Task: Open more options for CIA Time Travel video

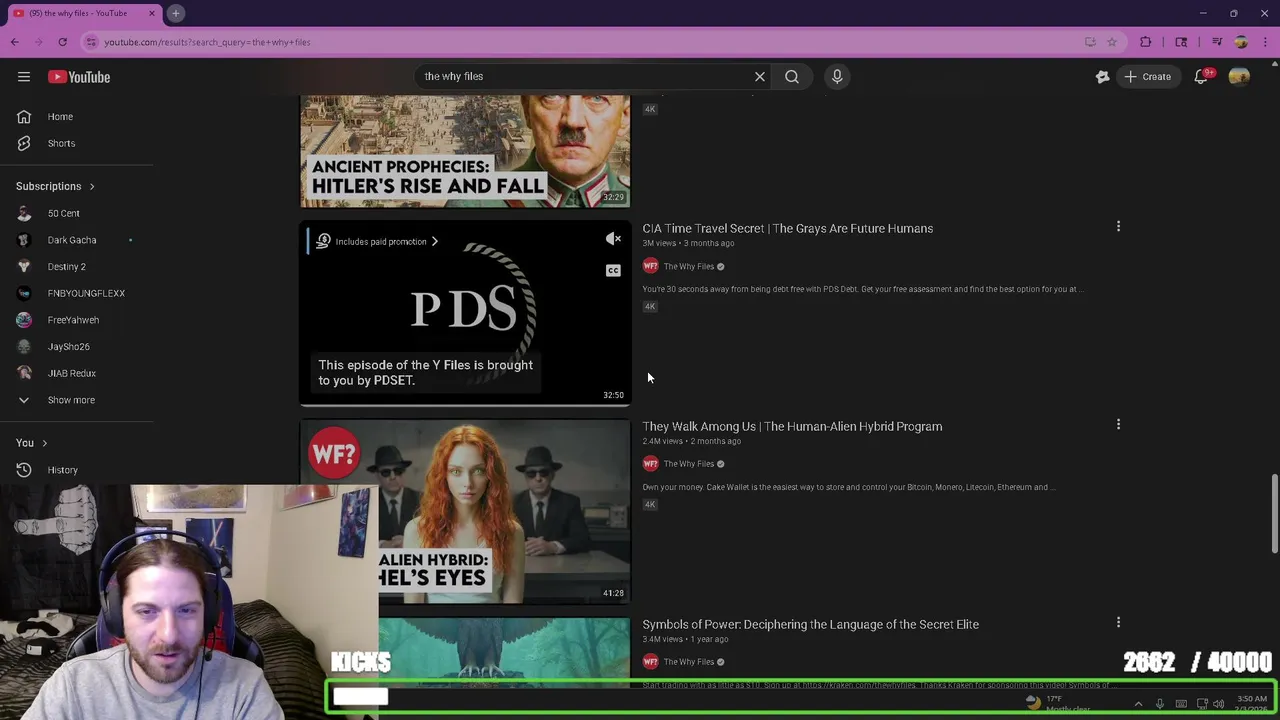Action: (1118, 227)
